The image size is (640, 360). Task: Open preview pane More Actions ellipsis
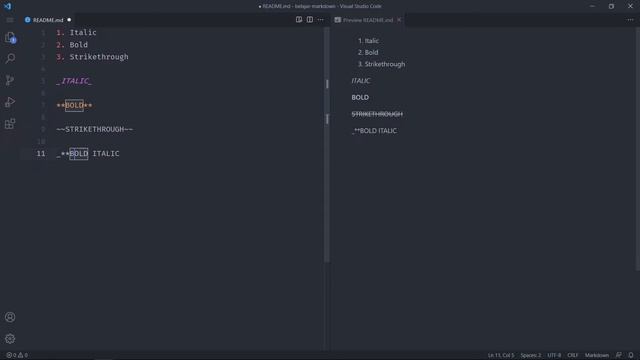[630, 20]
